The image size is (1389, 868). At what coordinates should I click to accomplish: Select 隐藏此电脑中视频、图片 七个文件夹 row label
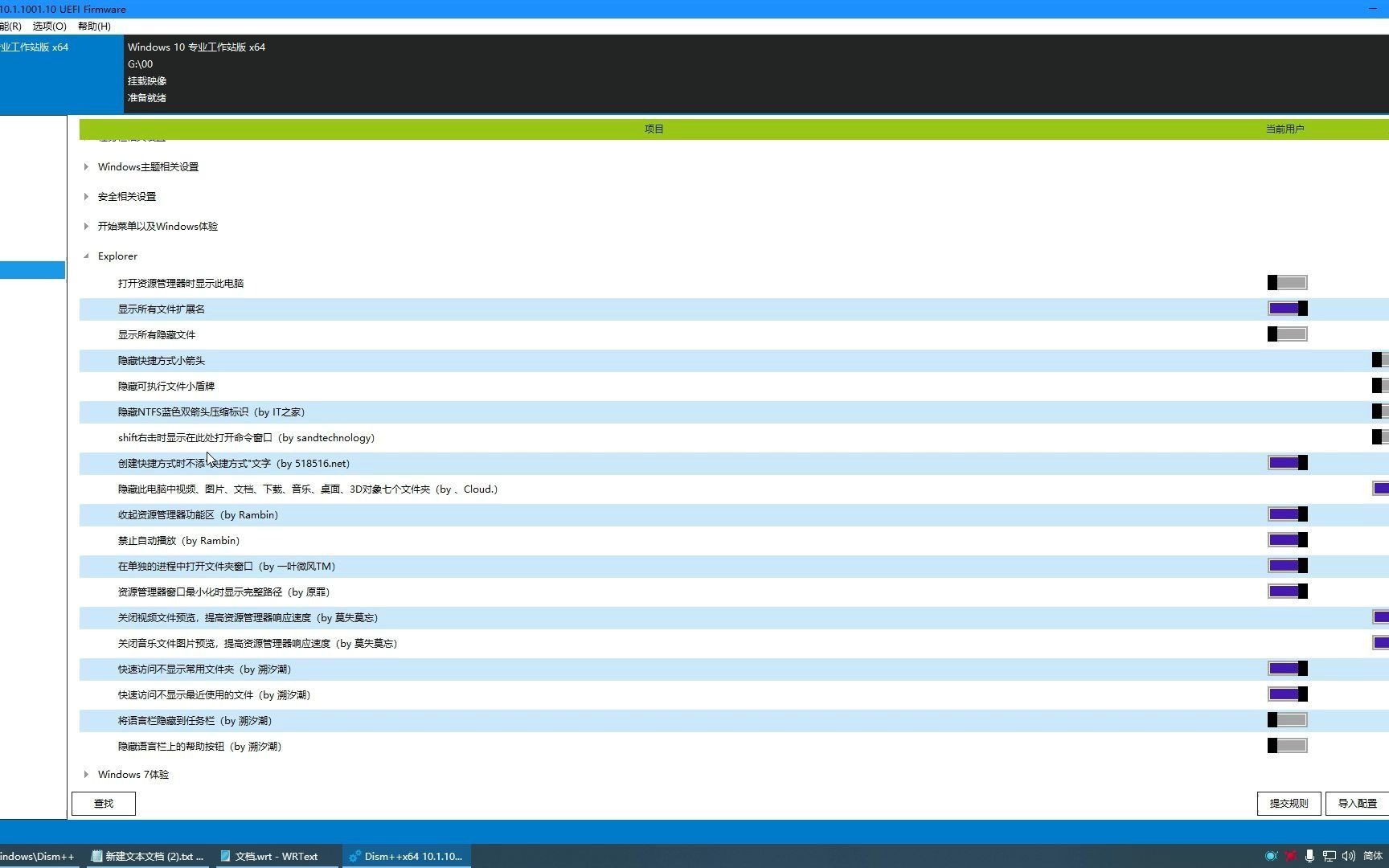[308, 489]
